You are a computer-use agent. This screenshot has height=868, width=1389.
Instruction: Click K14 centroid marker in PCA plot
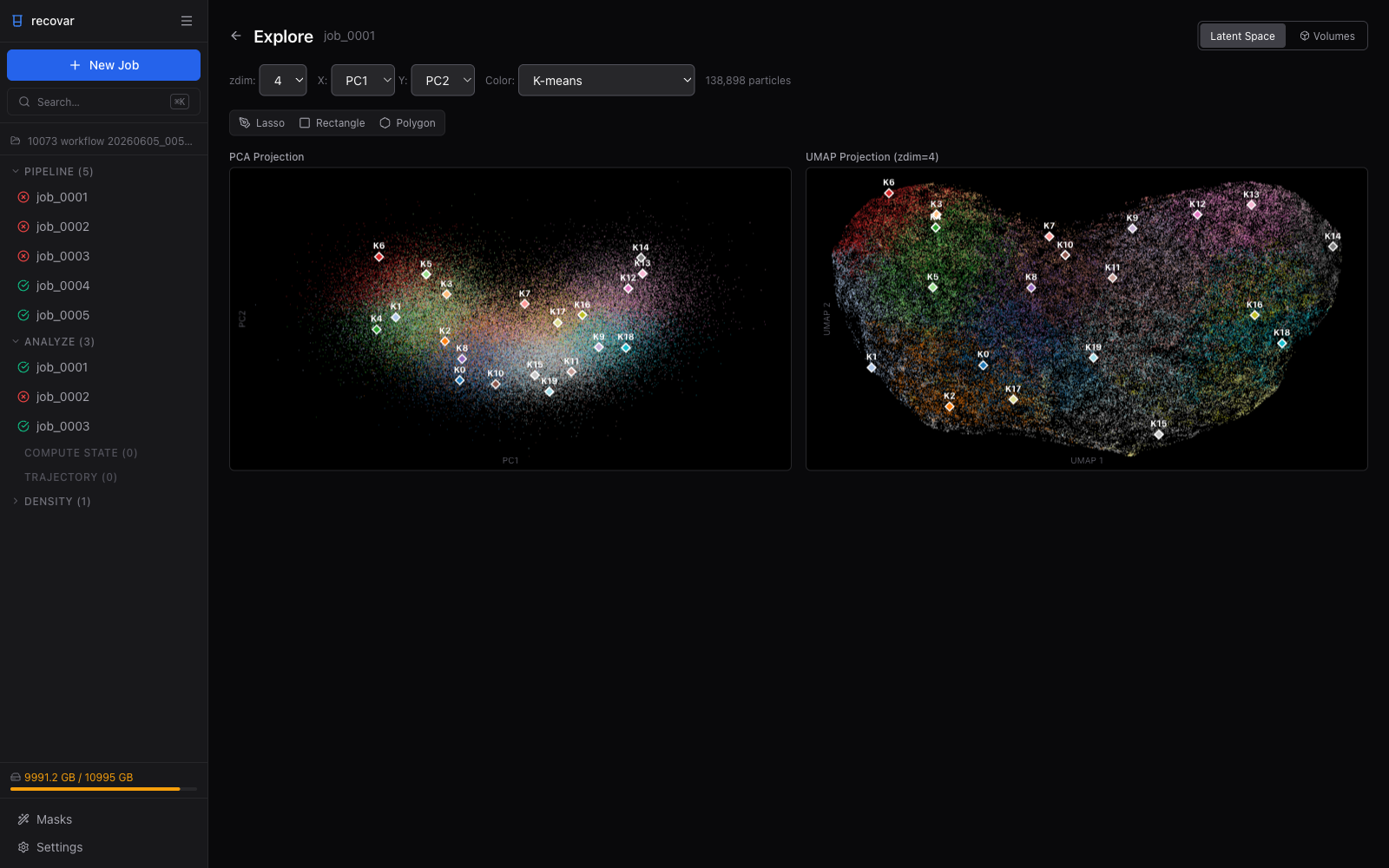coord(641,258)
